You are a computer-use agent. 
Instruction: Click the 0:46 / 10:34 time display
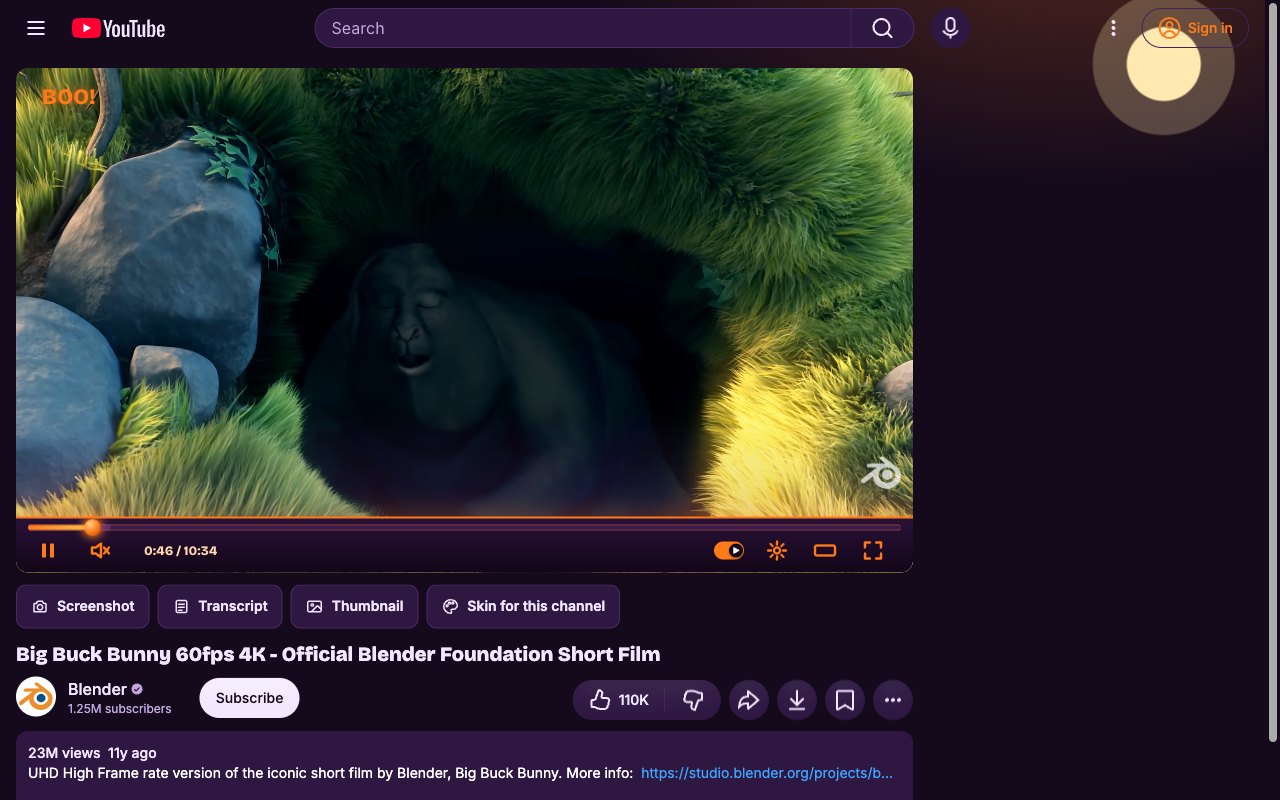tap(180, 550)
